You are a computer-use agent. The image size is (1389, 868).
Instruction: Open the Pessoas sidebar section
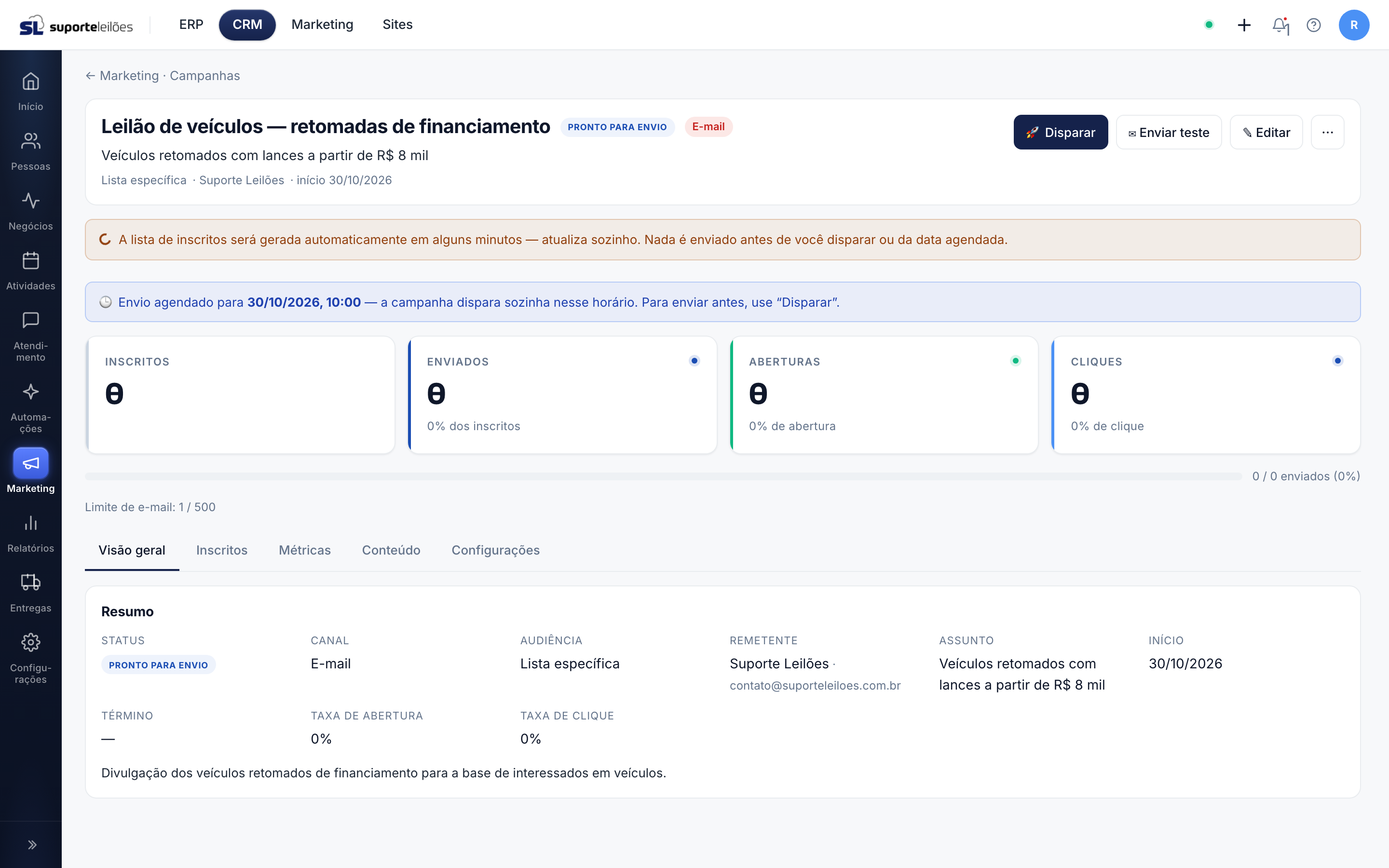coord(30,151)
